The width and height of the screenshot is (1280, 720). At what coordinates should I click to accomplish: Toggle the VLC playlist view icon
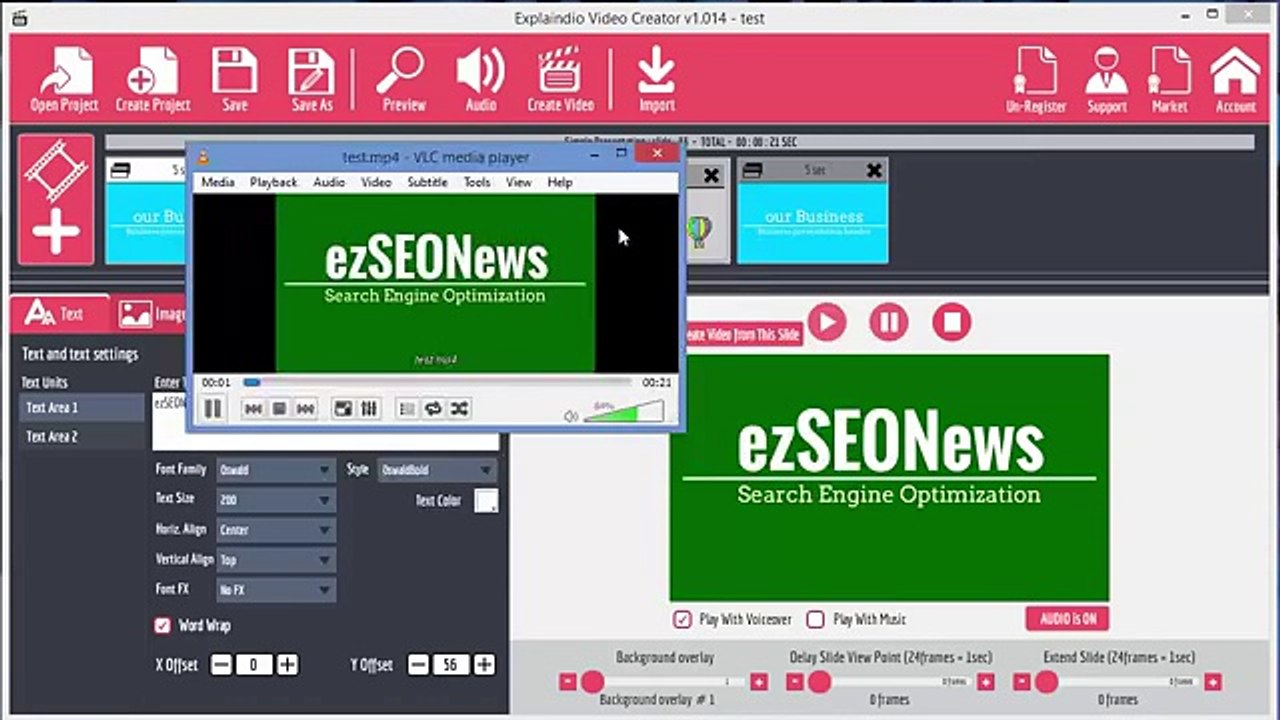tap(406, 408)
